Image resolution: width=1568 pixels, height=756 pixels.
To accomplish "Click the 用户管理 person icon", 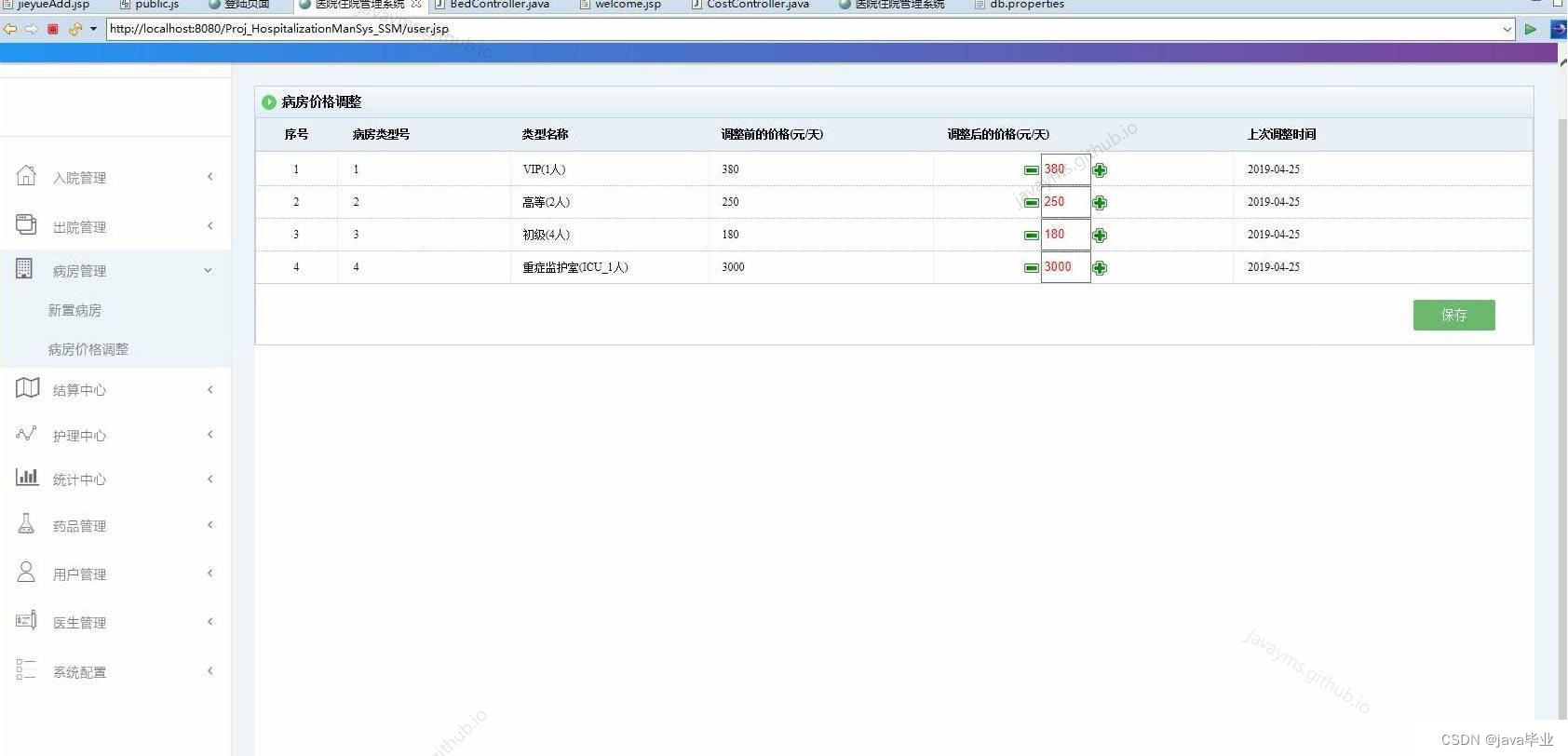I will [x=26, y=572].
